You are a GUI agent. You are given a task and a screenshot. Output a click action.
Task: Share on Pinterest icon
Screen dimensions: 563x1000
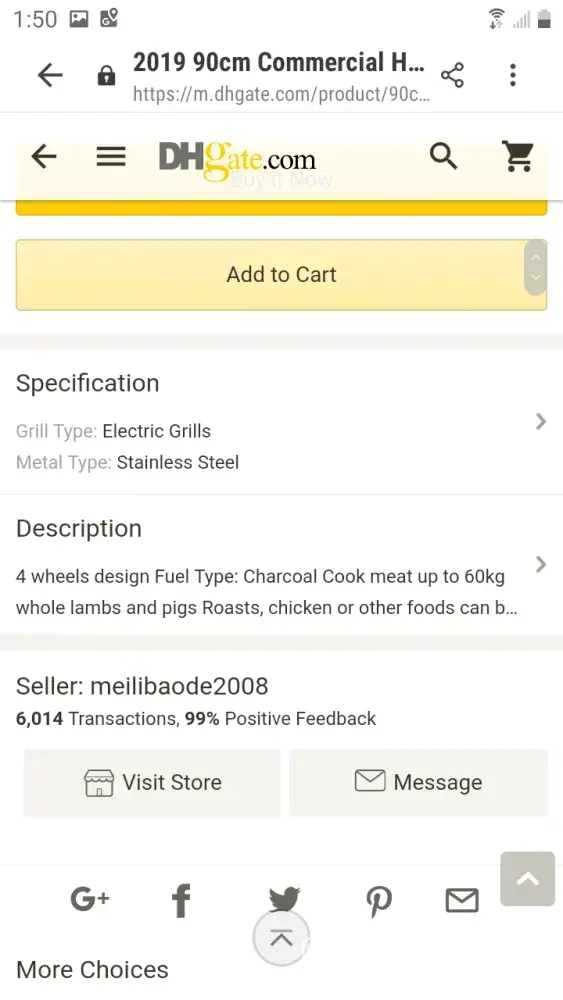(x=379, y=902)
